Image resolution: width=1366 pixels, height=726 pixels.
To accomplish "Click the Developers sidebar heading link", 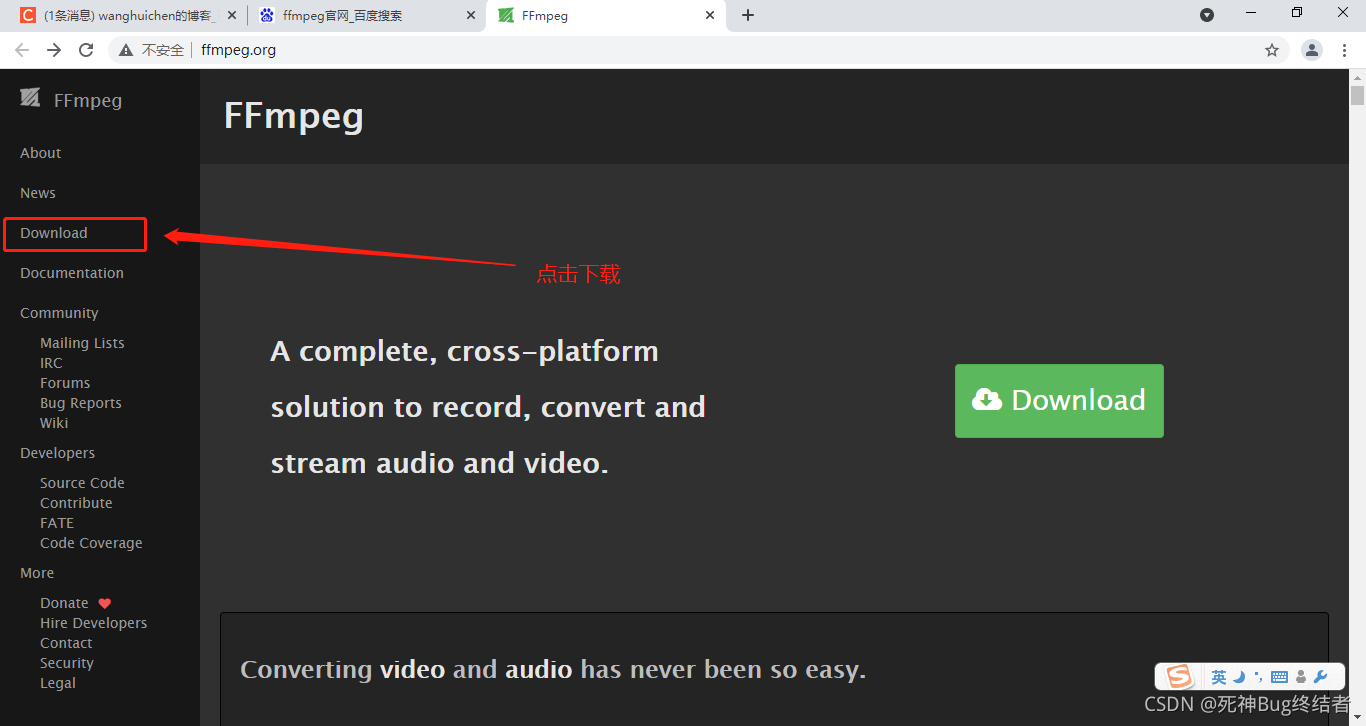I will [x=58, y=453].
